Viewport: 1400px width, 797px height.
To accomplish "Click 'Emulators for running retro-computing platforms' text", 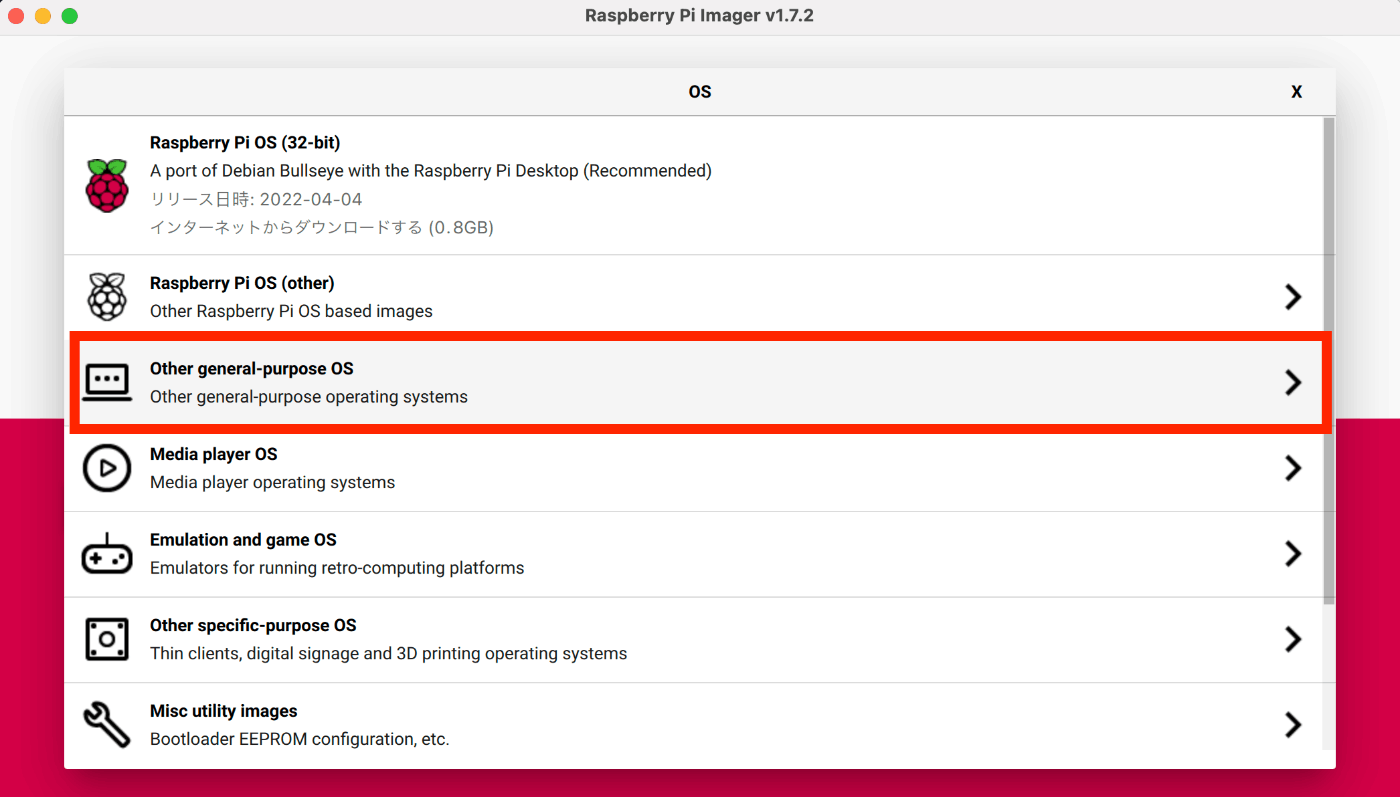I will (x=337, y=568).
